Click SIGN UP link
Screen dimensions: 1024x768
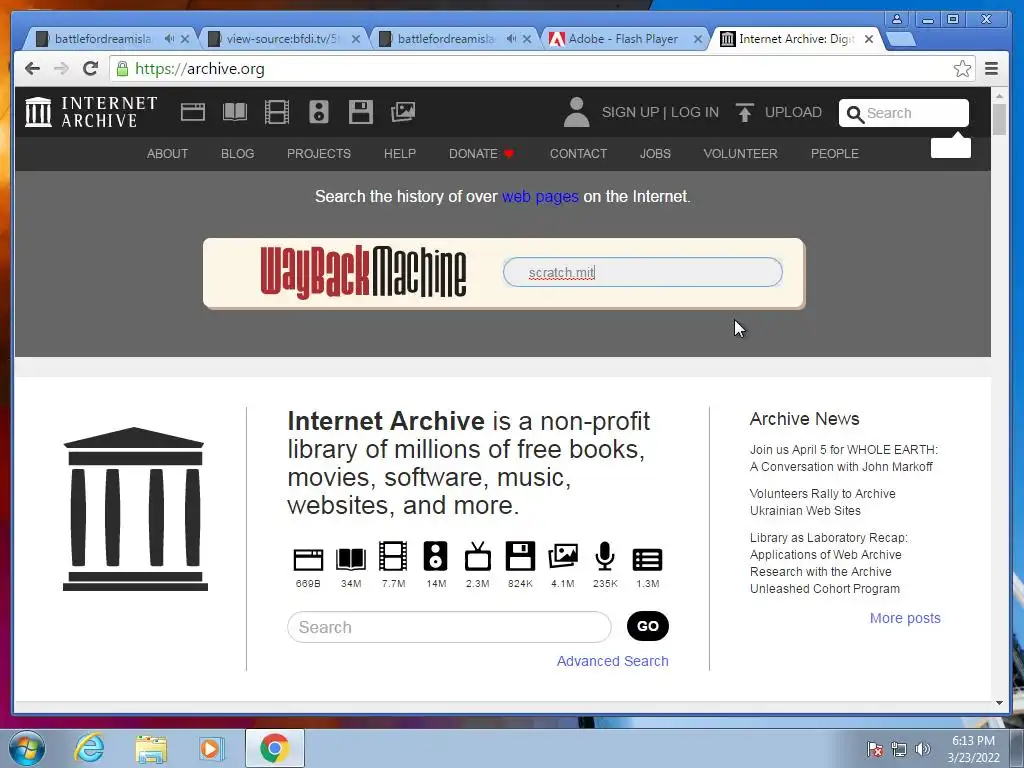630,112
